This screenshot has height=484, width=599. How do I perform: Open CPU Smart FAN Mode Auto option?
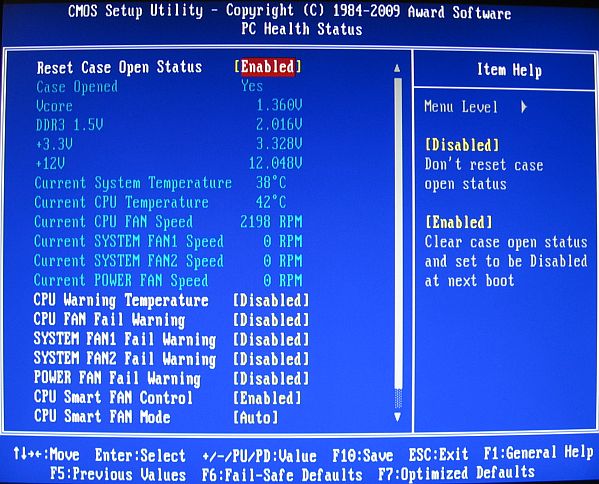(256, 417)
